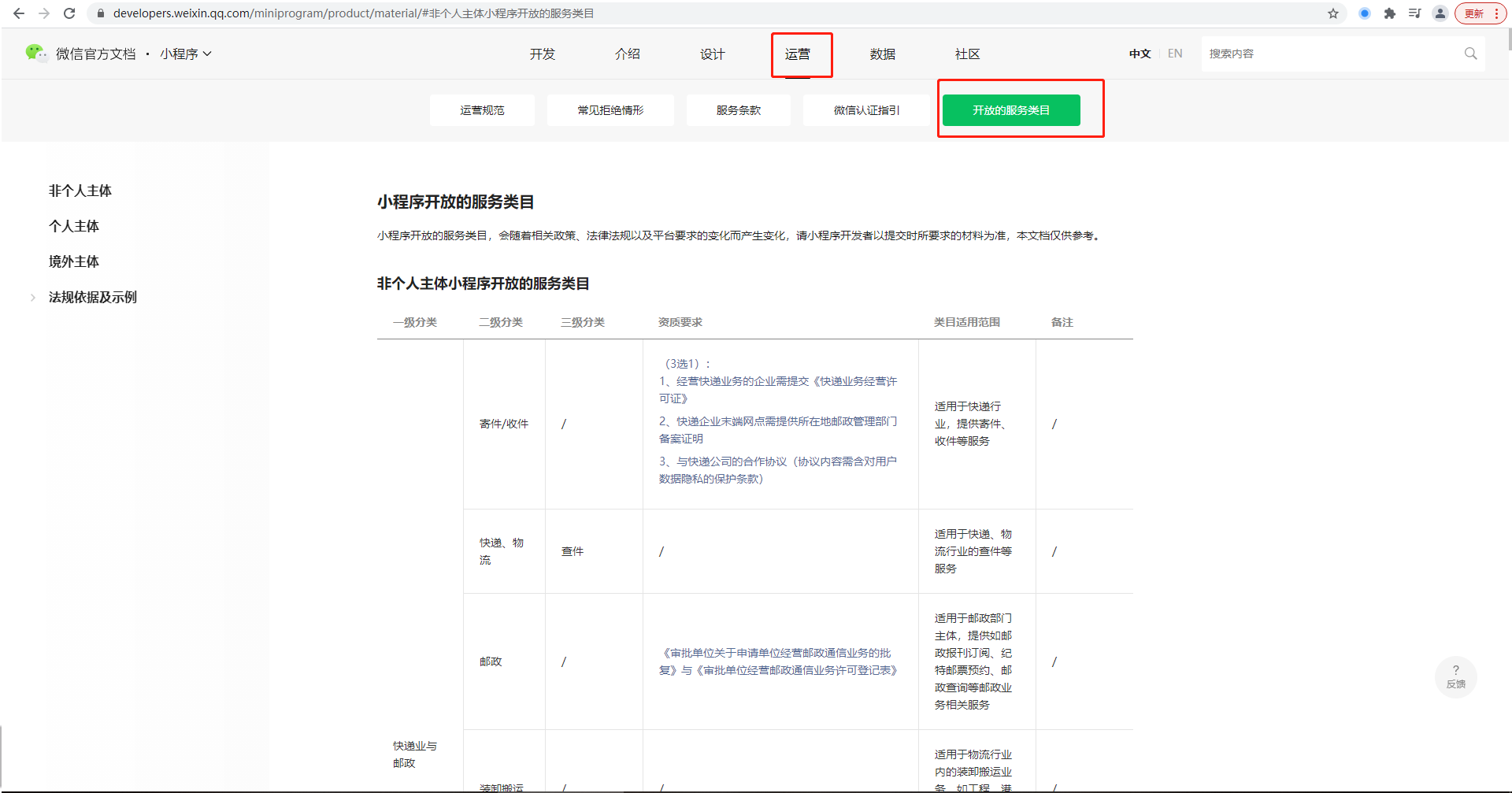This screenshot has height=793, width=1512.
Task: Open the media control playlist icon
Action: (1415, 13)
